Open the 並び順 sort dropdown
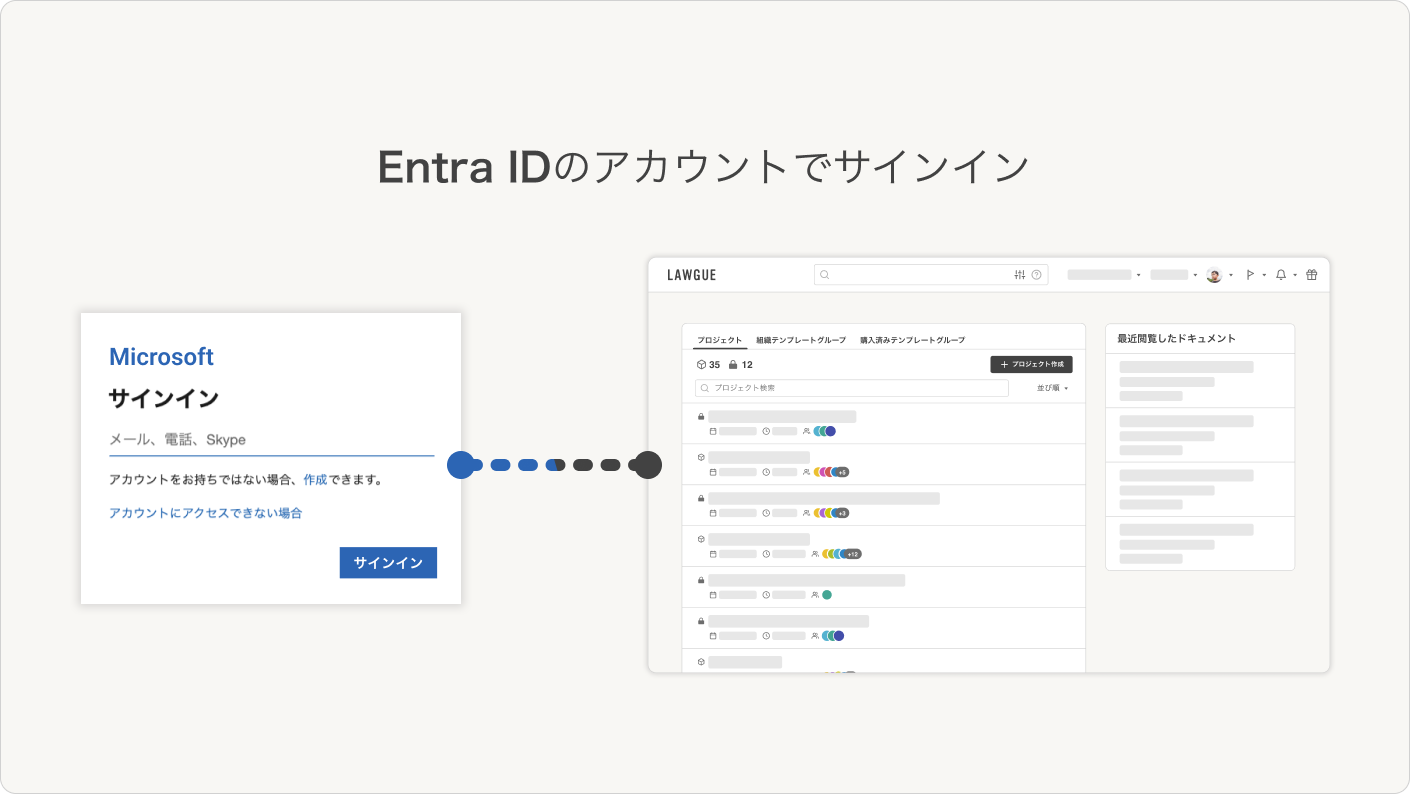 (x=1053, y=388)
